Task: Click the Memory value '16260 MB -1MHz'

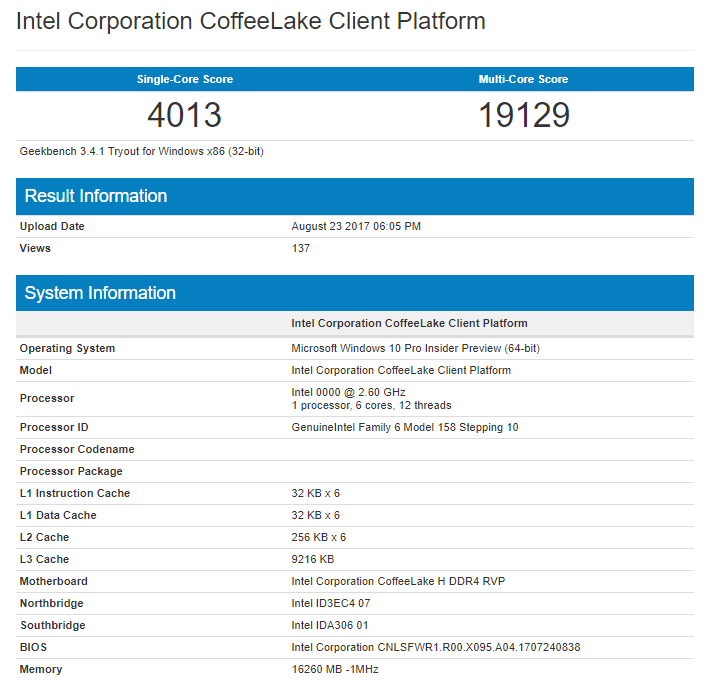Action: 335,669
